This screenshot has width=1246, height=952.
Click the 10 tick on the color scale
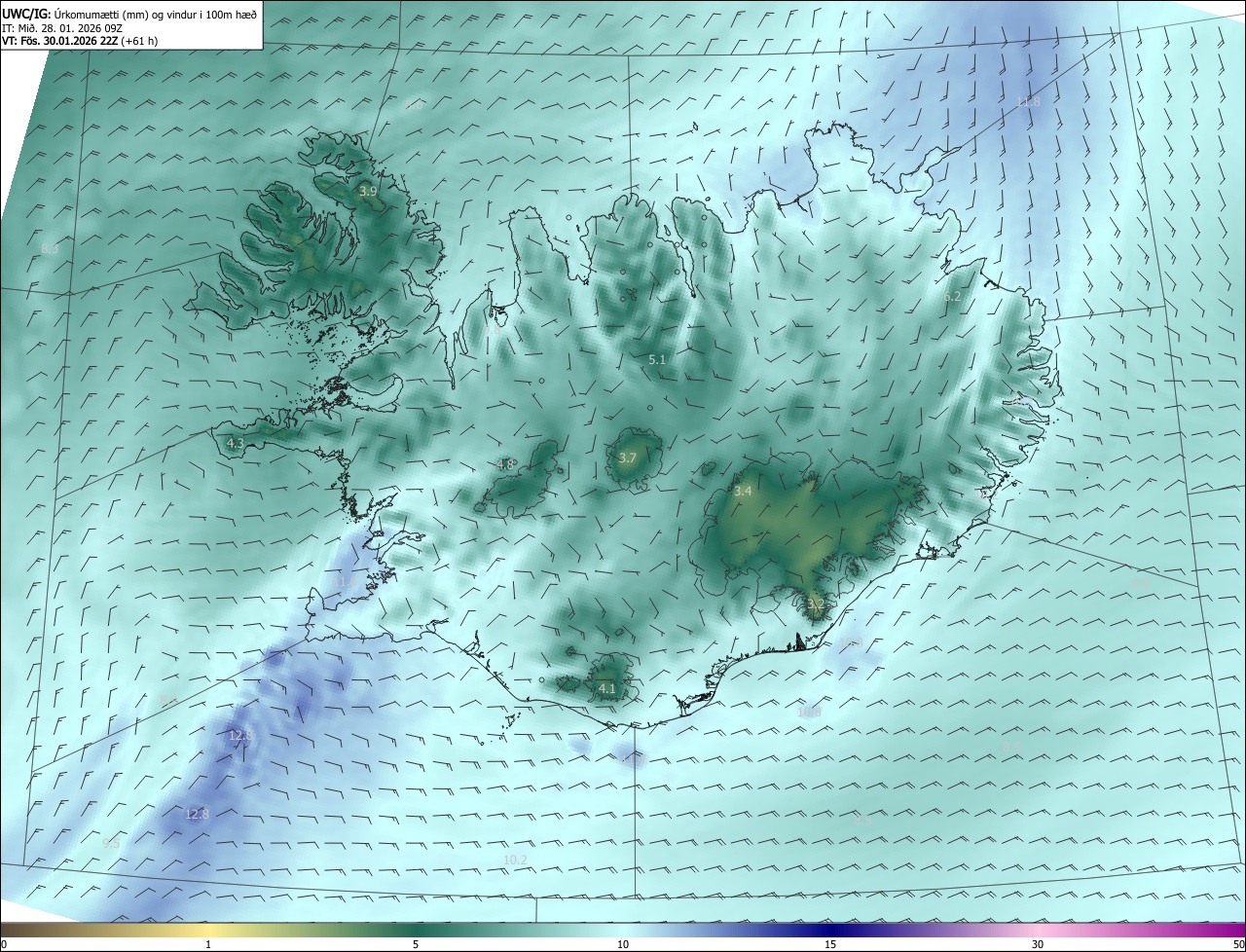[x=623, y=944]
